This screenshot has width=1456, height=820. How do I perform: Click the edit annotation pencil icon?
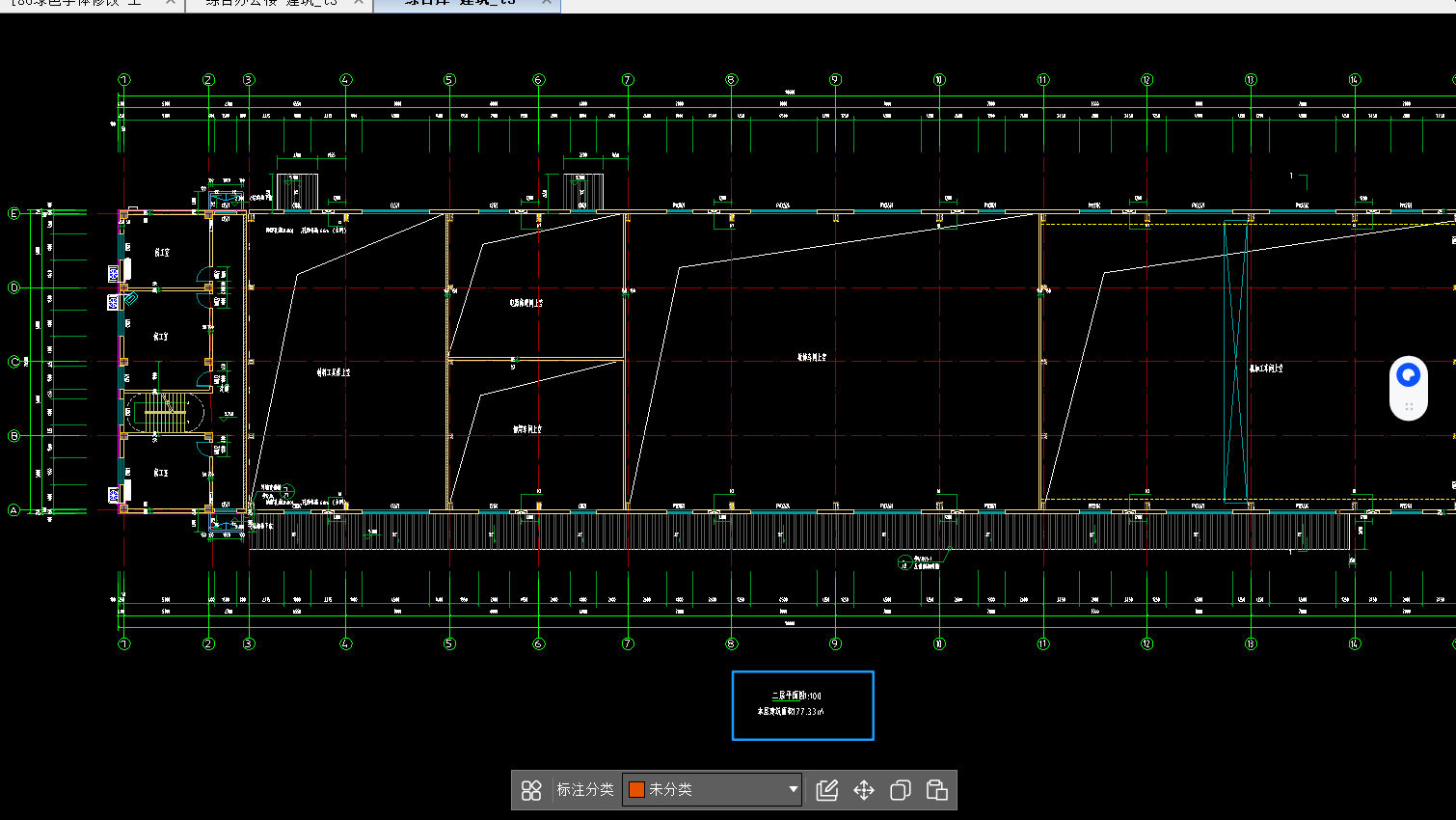(x=826, y=790)
